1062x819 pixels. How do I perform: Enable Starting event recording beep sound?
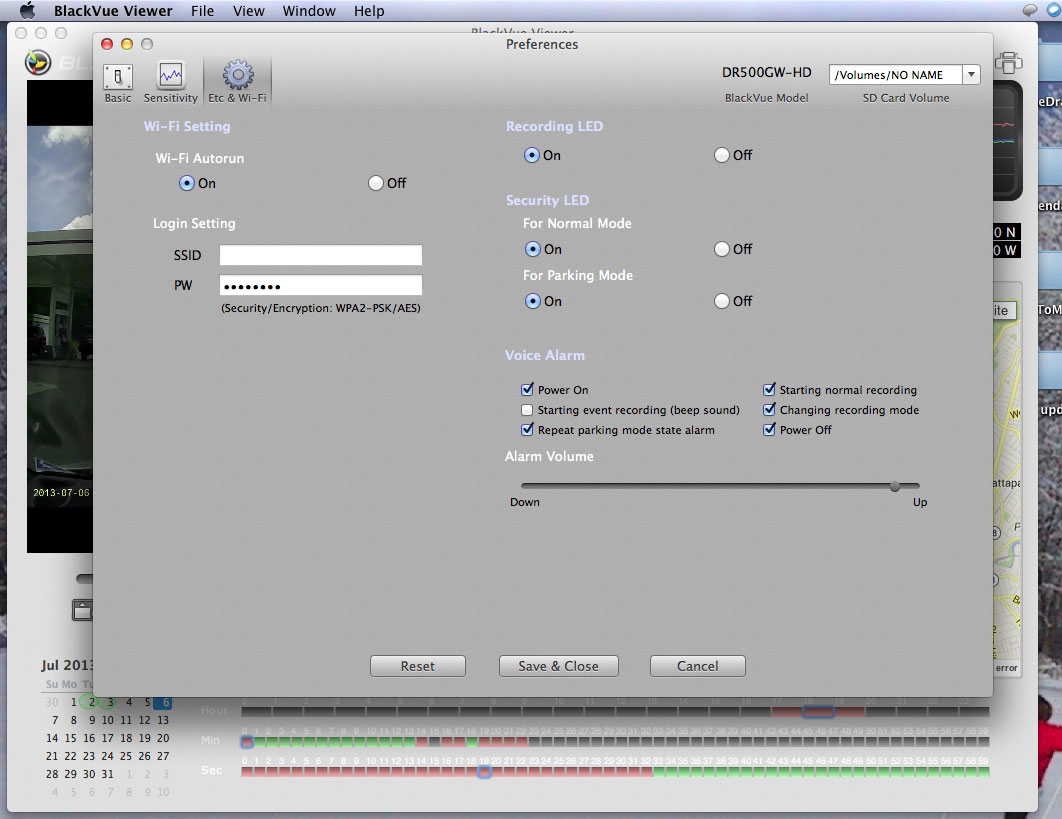pyautogui.click(x=527, y=410)
